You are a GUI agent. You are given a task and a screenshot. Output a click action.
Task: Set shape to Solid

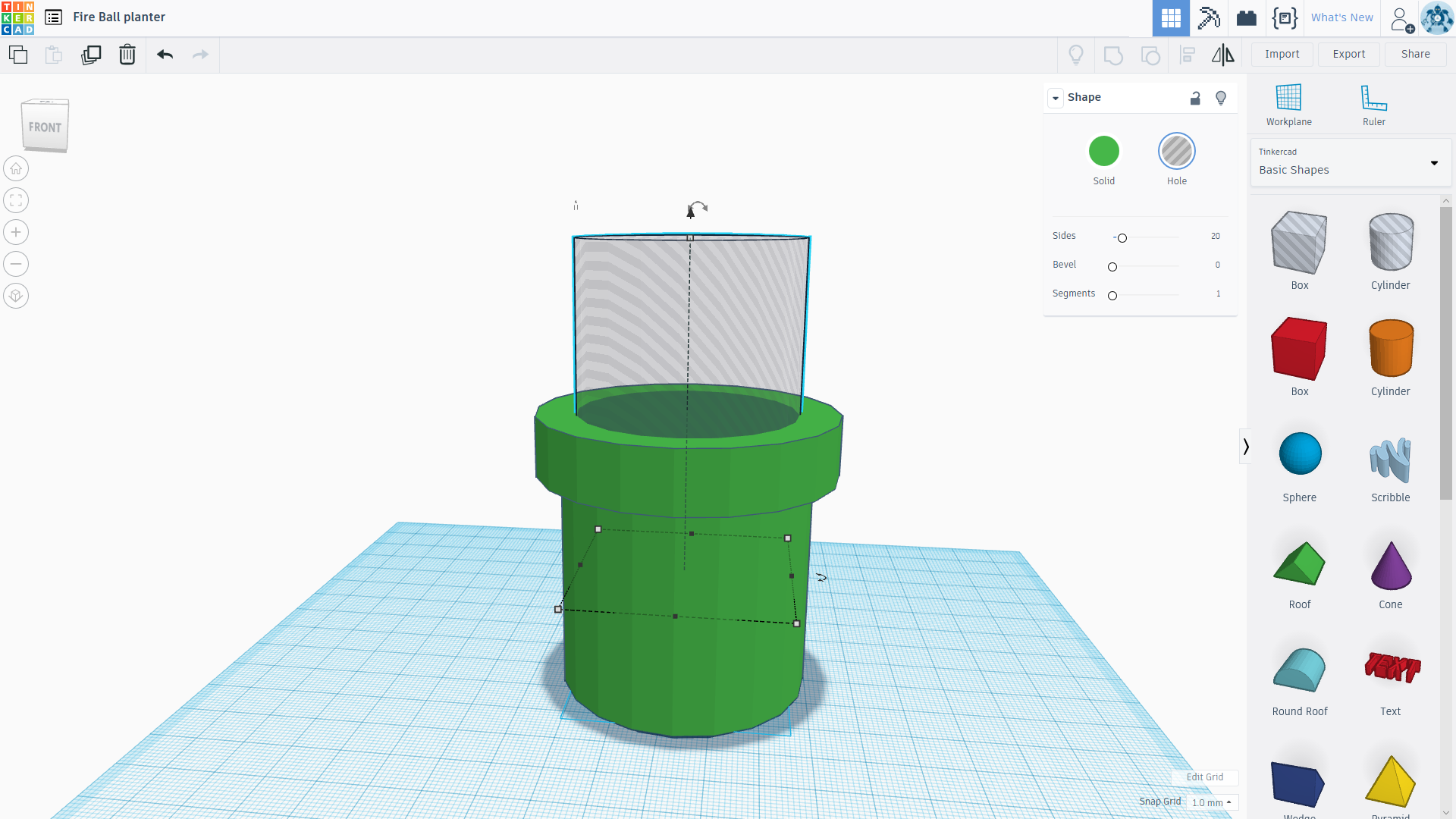click(x=1104, y=151)
